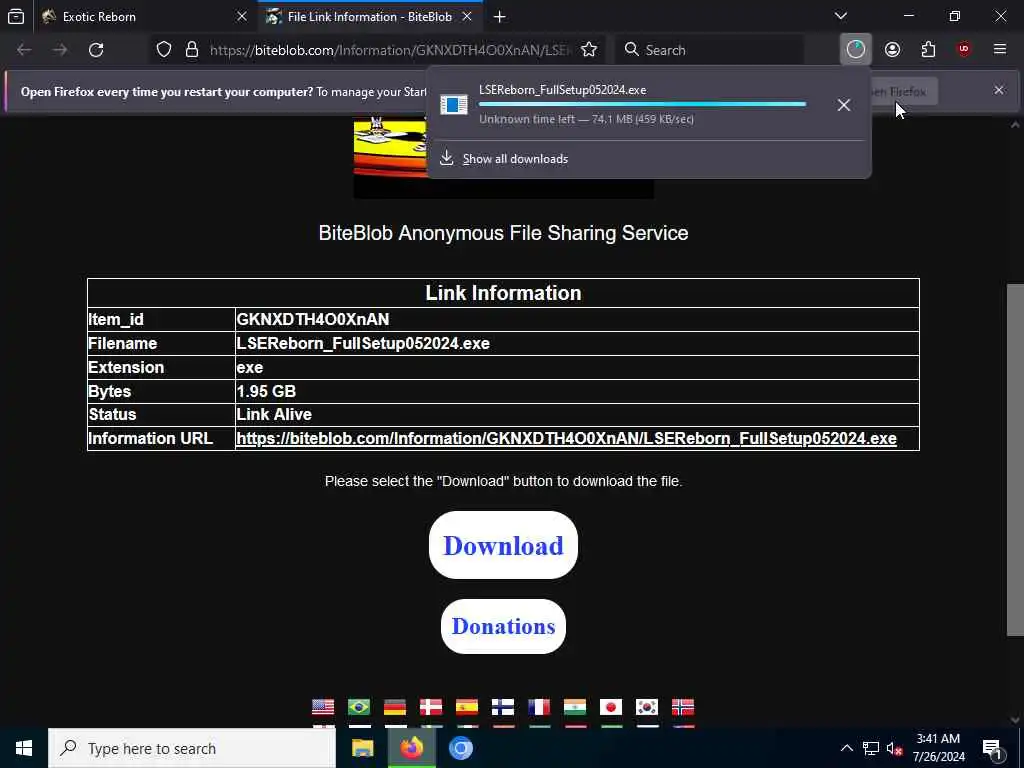Open Firefox View button
Viewport: 1024px width, 768px height.
click(x=16, y=16)
